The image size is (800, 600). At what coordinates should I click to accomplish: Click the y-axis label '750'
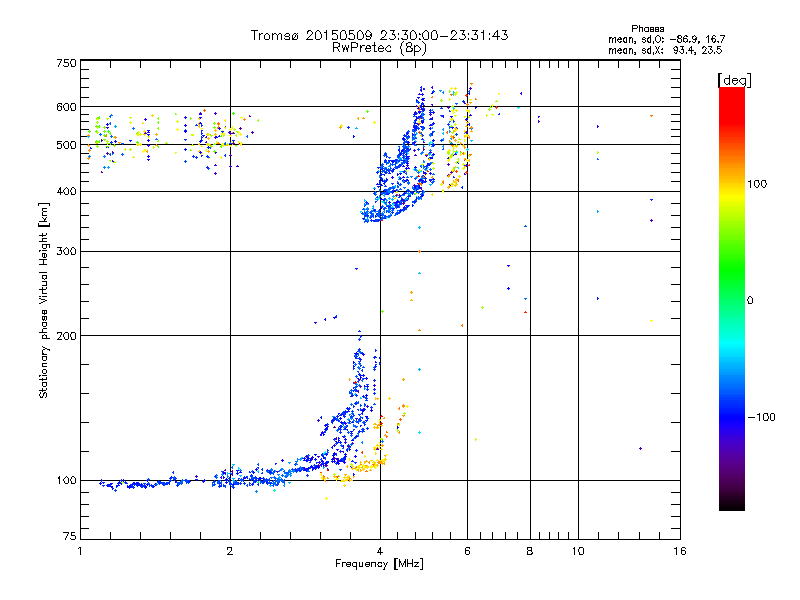(66, 63)
